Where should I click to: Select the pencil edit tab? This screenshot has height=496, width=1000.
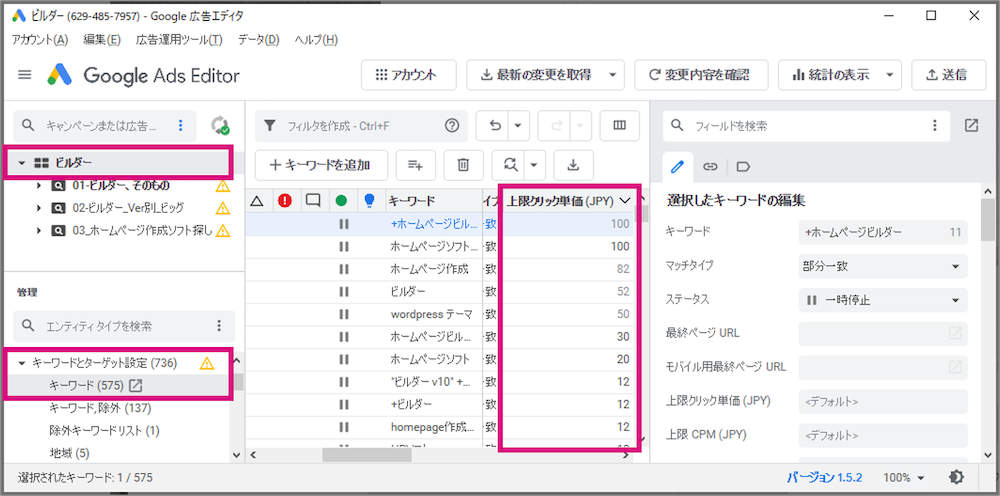tap(678, 166)
